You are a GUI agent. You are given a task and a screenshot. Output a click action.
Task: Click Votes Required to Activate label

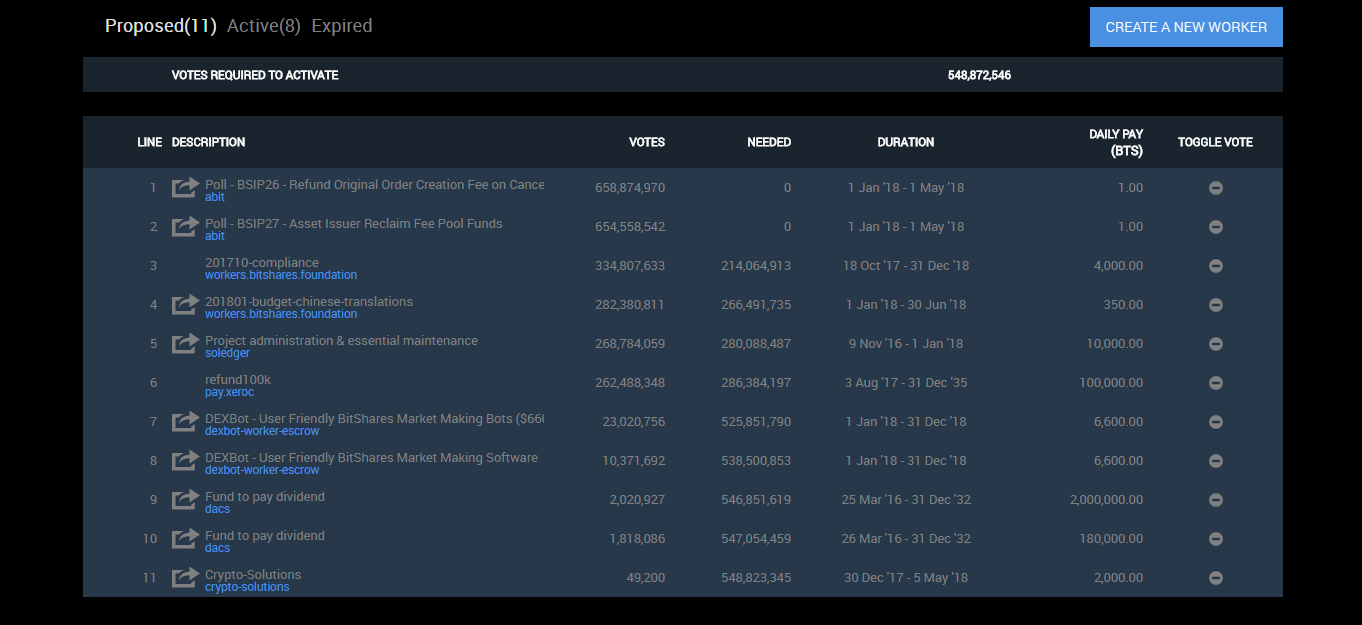255,75
